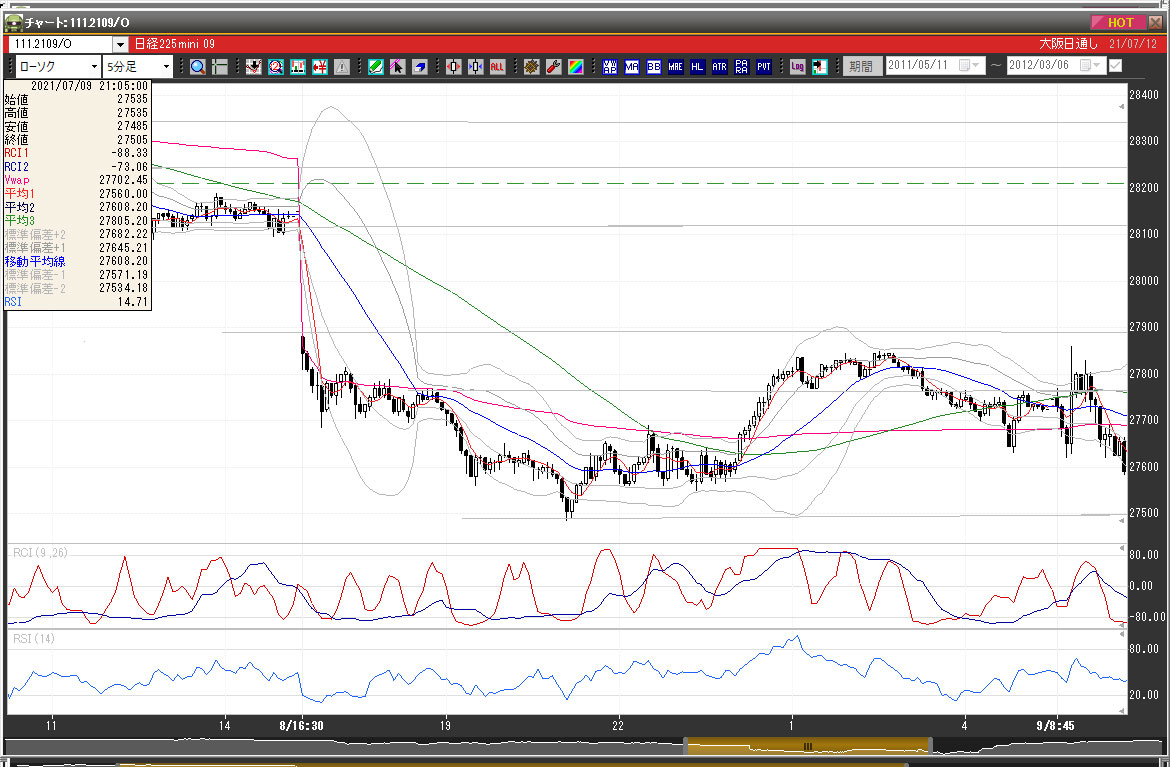
Task: Open the rainbow color settings icon
Action: tap(576, 67)
